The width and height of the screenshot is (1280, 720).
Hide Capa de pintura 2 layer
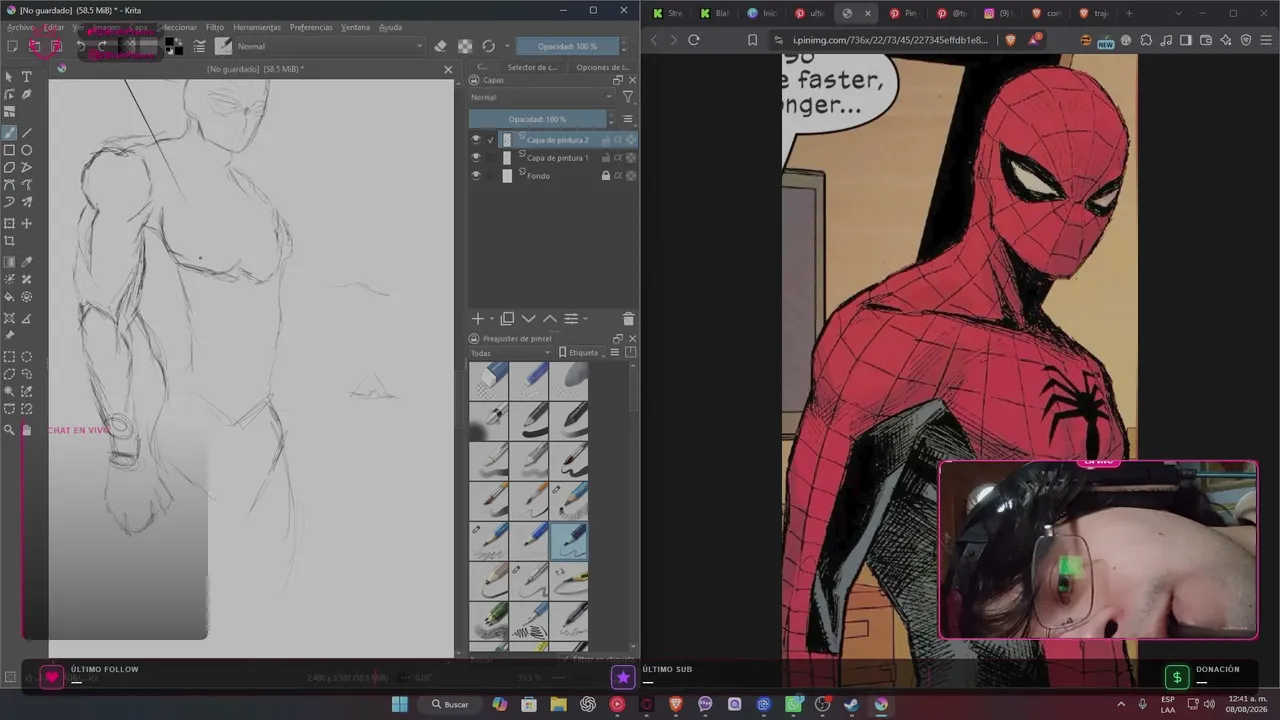[476, 140]
